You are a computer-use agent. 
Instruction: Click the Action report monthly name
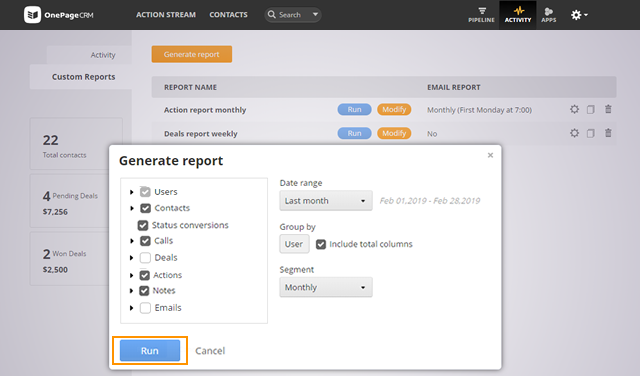[205, 110]
